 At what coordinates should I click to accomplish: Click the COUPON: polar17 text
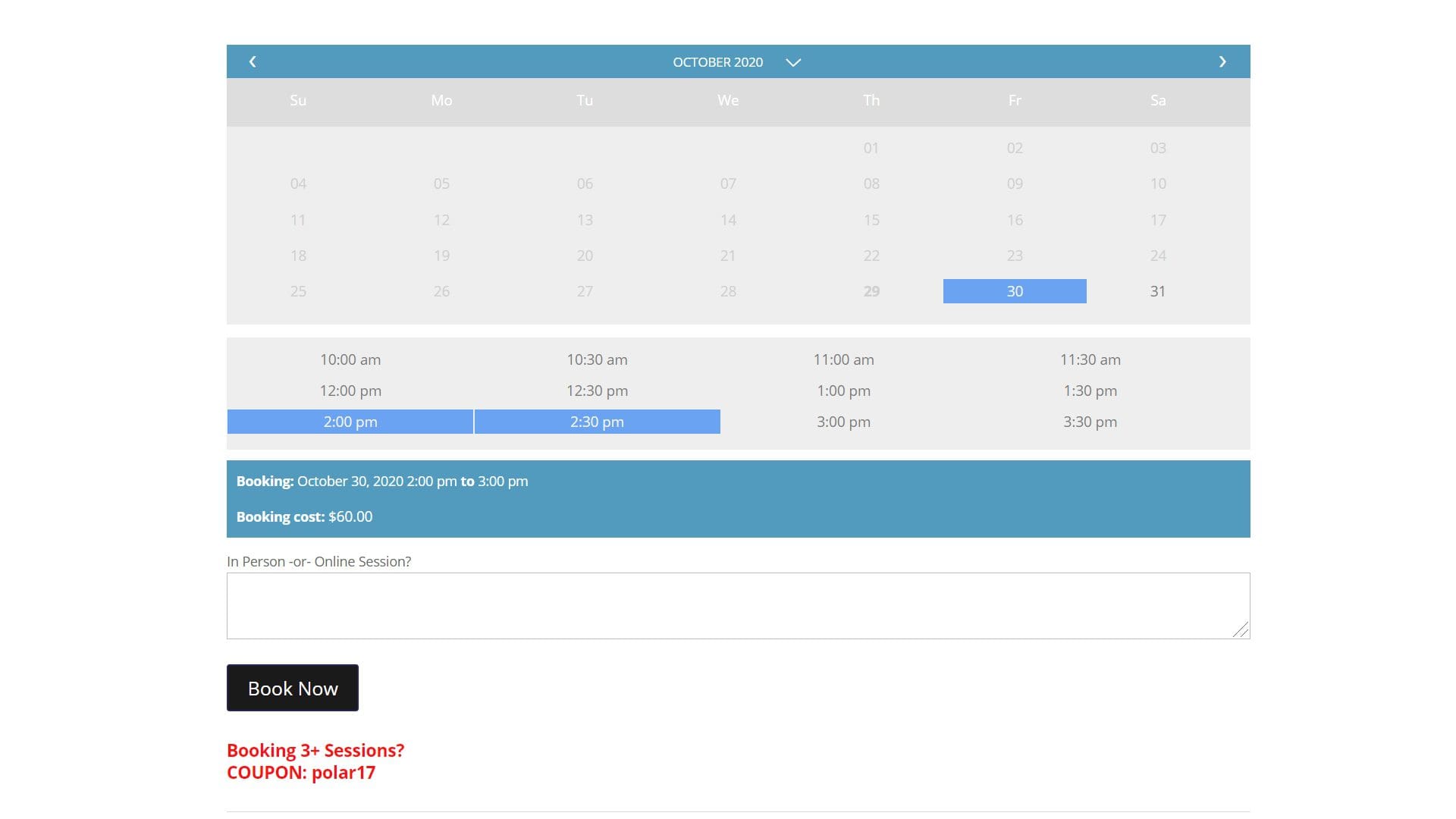pos(301,772)
